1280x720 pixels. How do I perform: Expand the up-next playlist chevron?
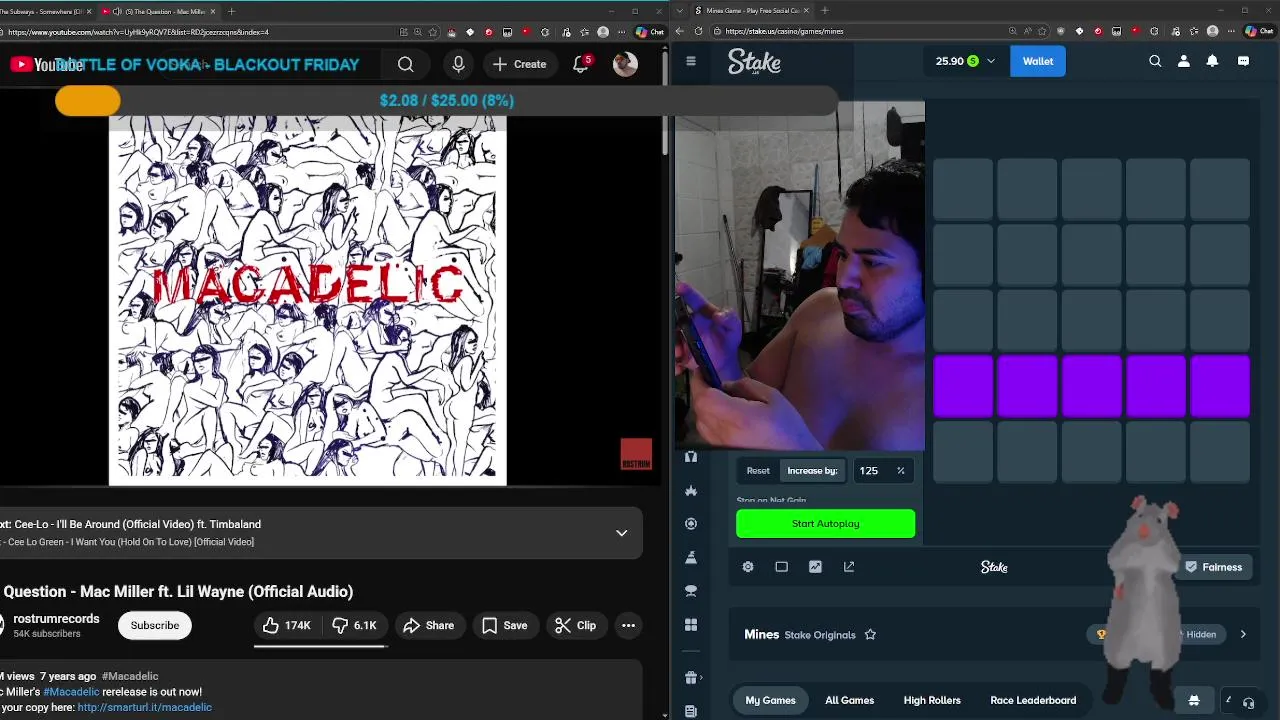[621, 533]
